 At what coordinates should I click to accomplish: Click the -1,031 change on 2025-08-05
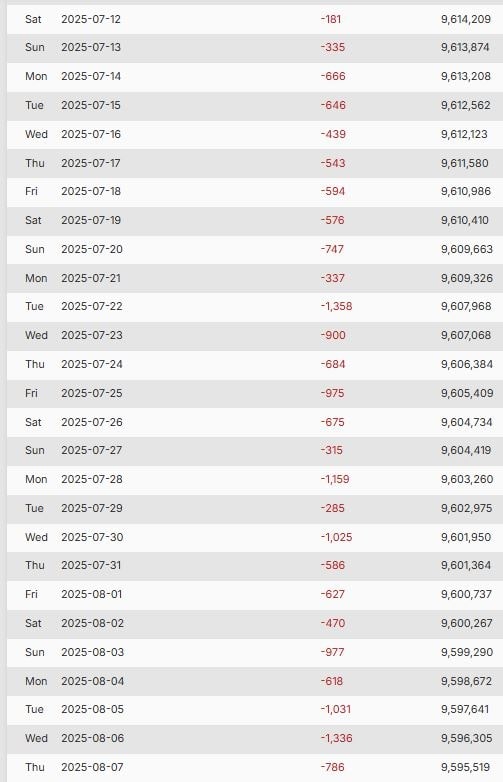point(335,709)
